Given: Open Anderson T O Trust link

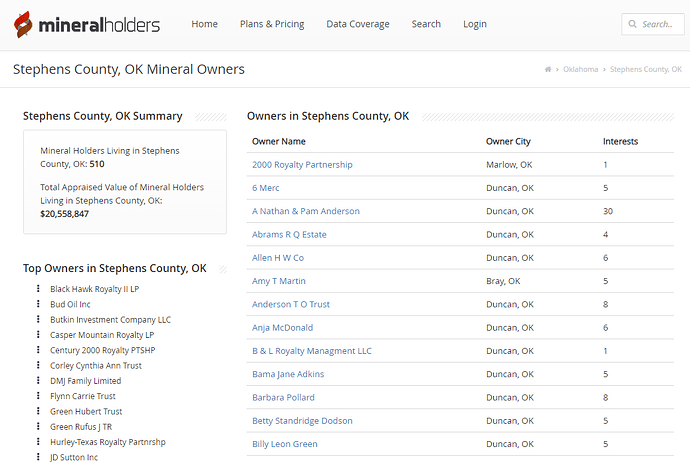Looking at the screenshot, I should click(x=291, y=304).
